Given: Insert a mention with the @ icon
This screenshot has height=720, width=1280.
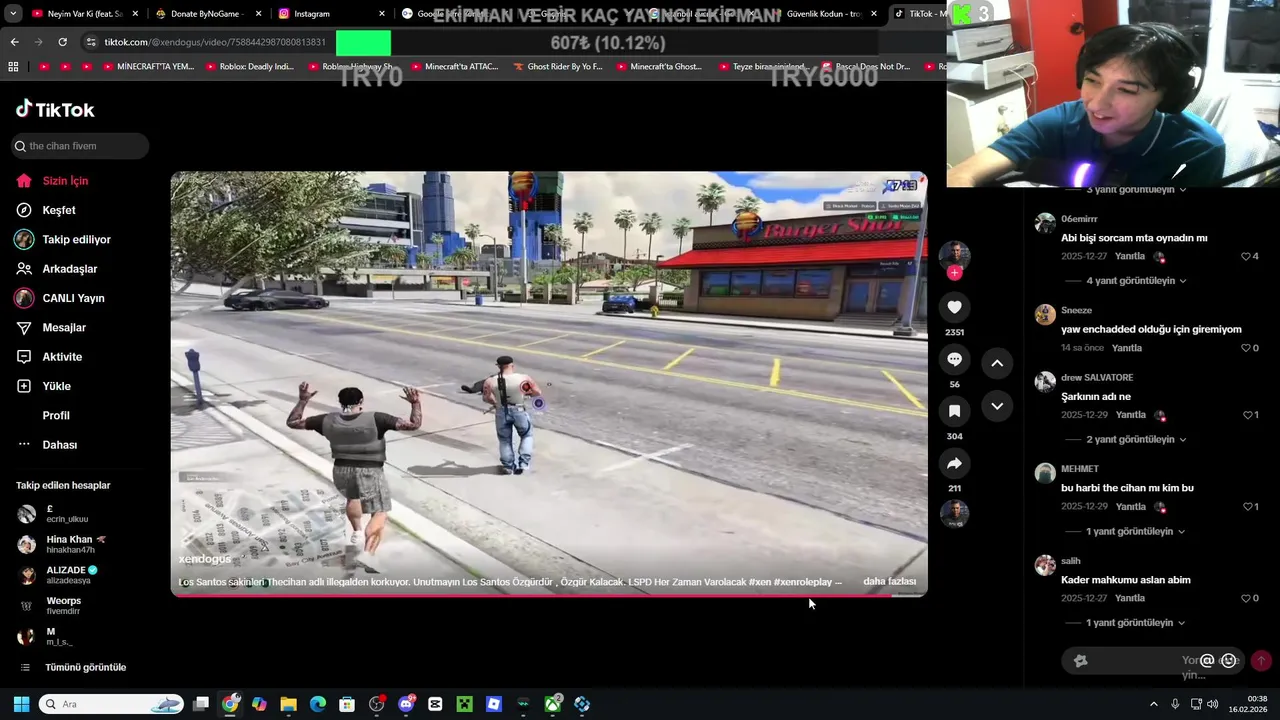Looking at the screenshot, I should coord(1207,660).
